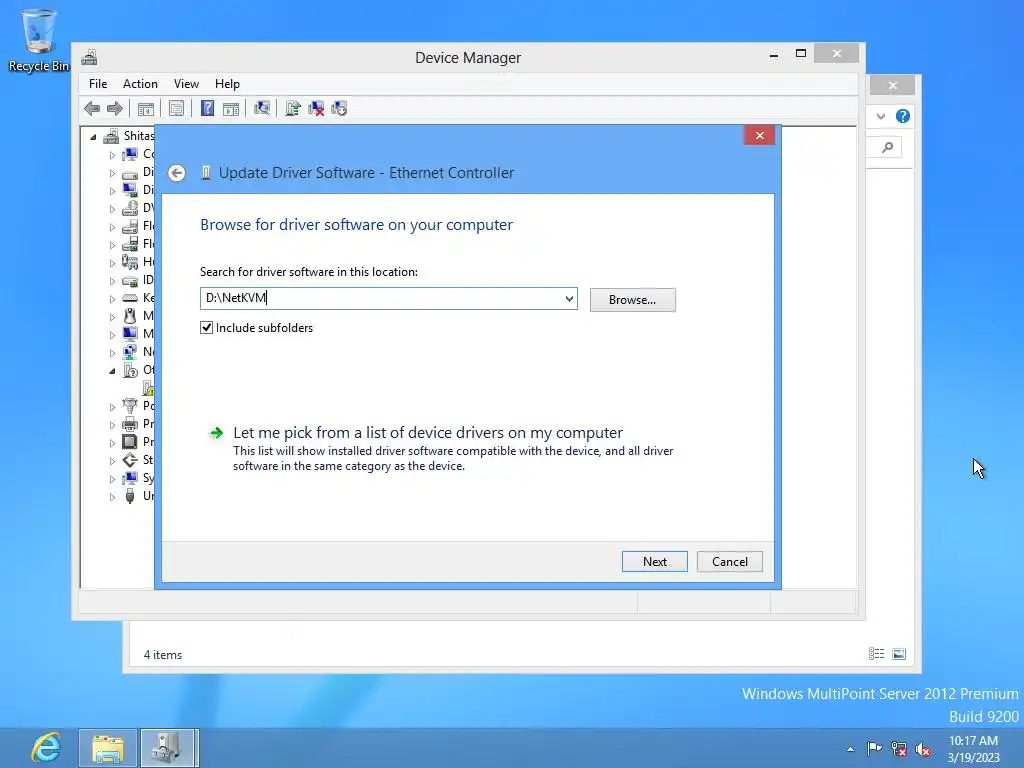Image resolution: width=1024 pixels, height=768 pixels.
Task: Click Scan for hardware changes toolbar icon
Action: (262, 108)
